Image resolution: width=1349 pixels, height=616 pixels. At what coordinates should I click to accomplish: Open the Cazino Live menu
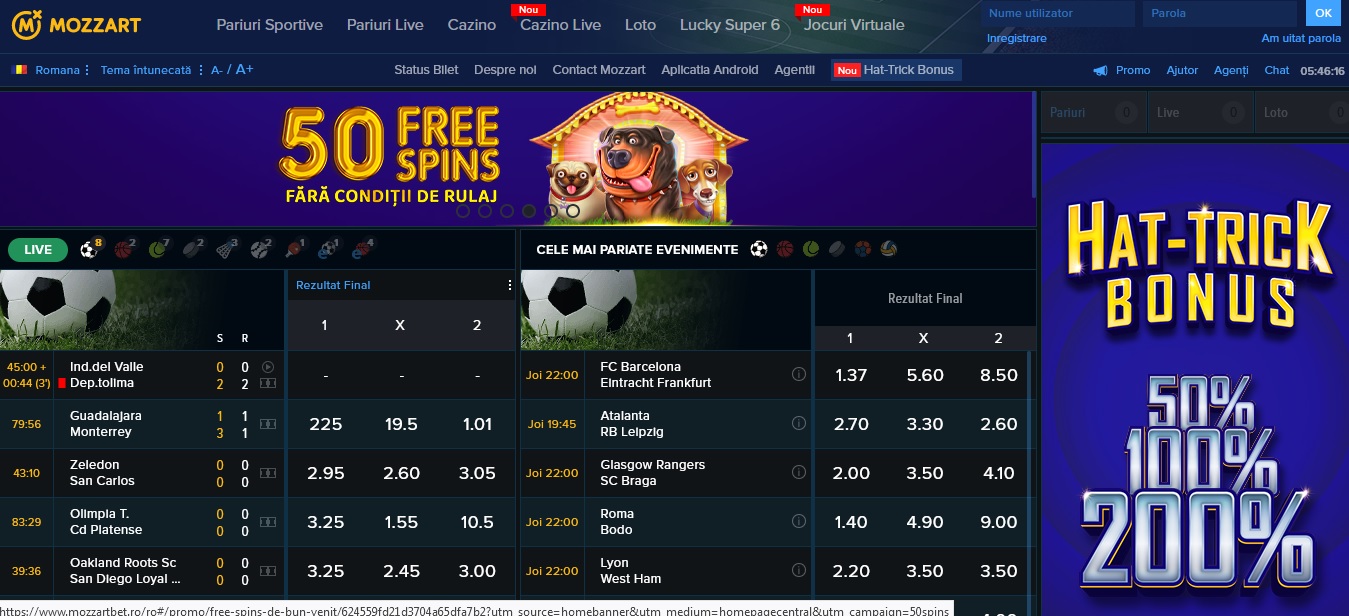click(x=560, y=25)
